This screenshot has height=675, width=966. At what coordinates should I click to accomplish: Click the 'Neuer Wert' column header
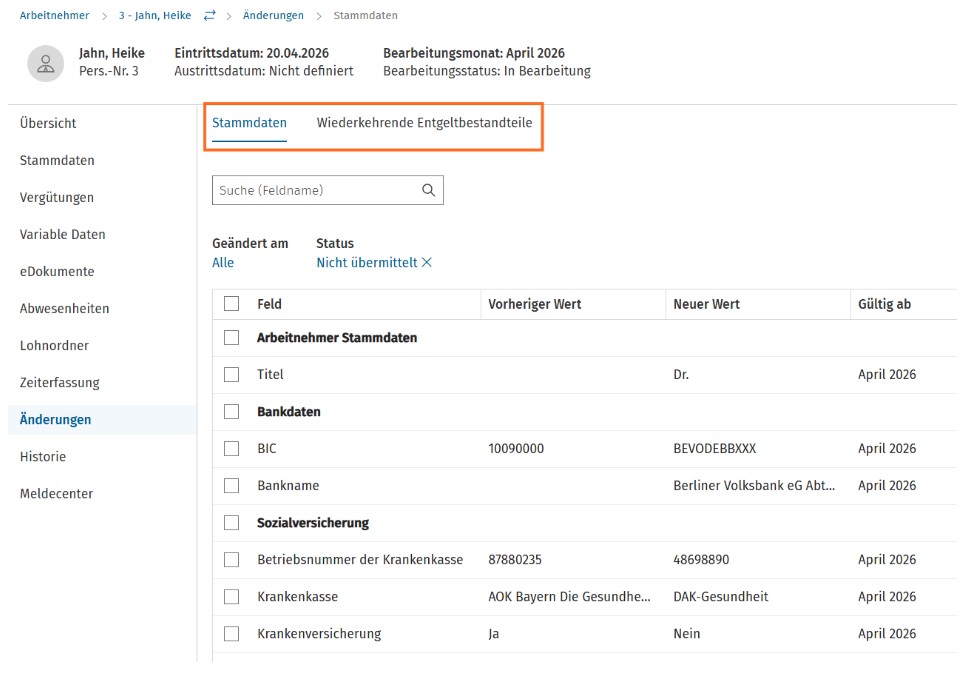(x=707, y=304)
